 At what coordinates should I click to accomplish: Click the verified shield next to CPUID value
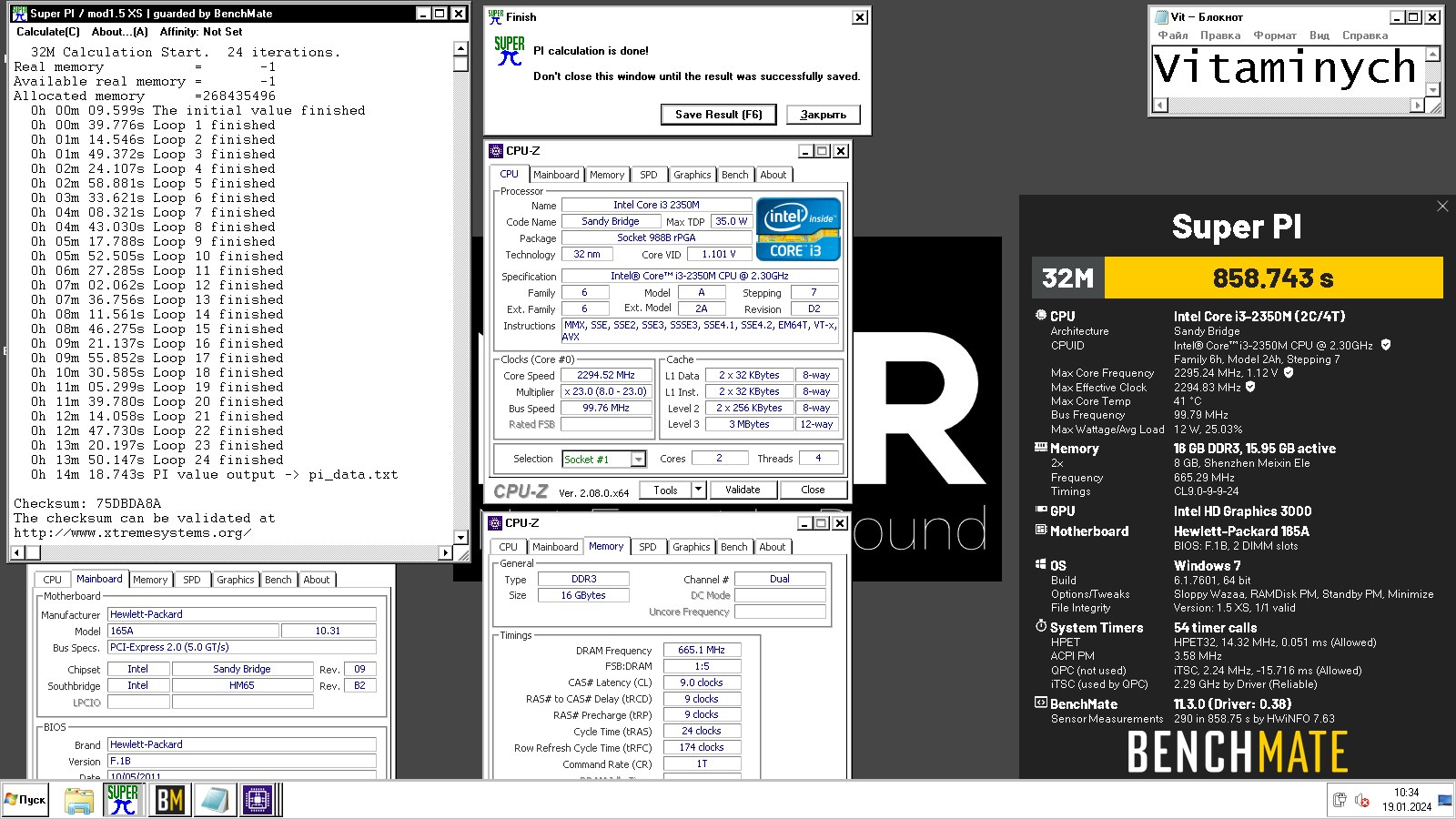[x=1386, y=345]
